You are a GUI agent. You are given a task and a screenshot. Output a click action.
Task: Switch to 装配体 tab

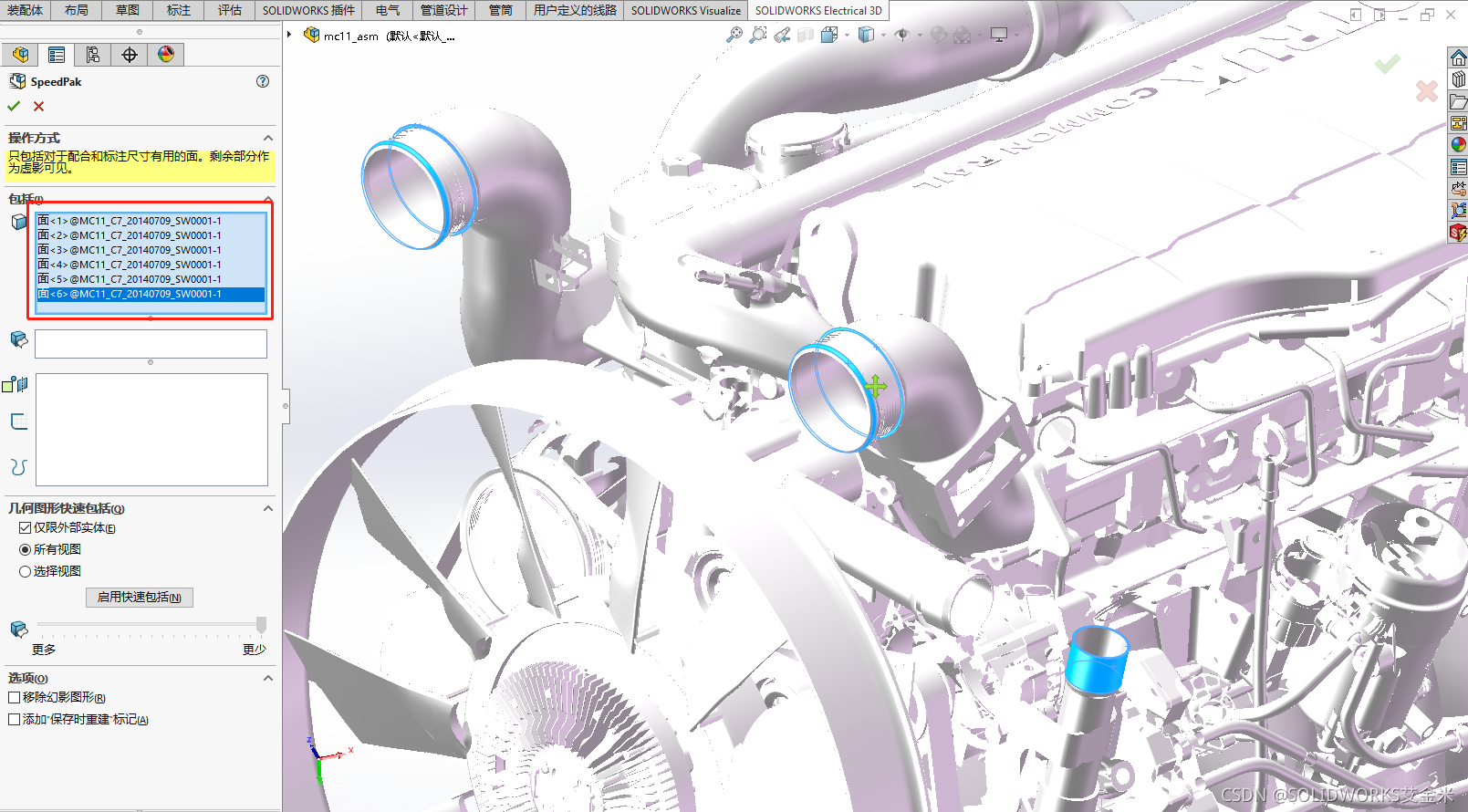point(25,10)
